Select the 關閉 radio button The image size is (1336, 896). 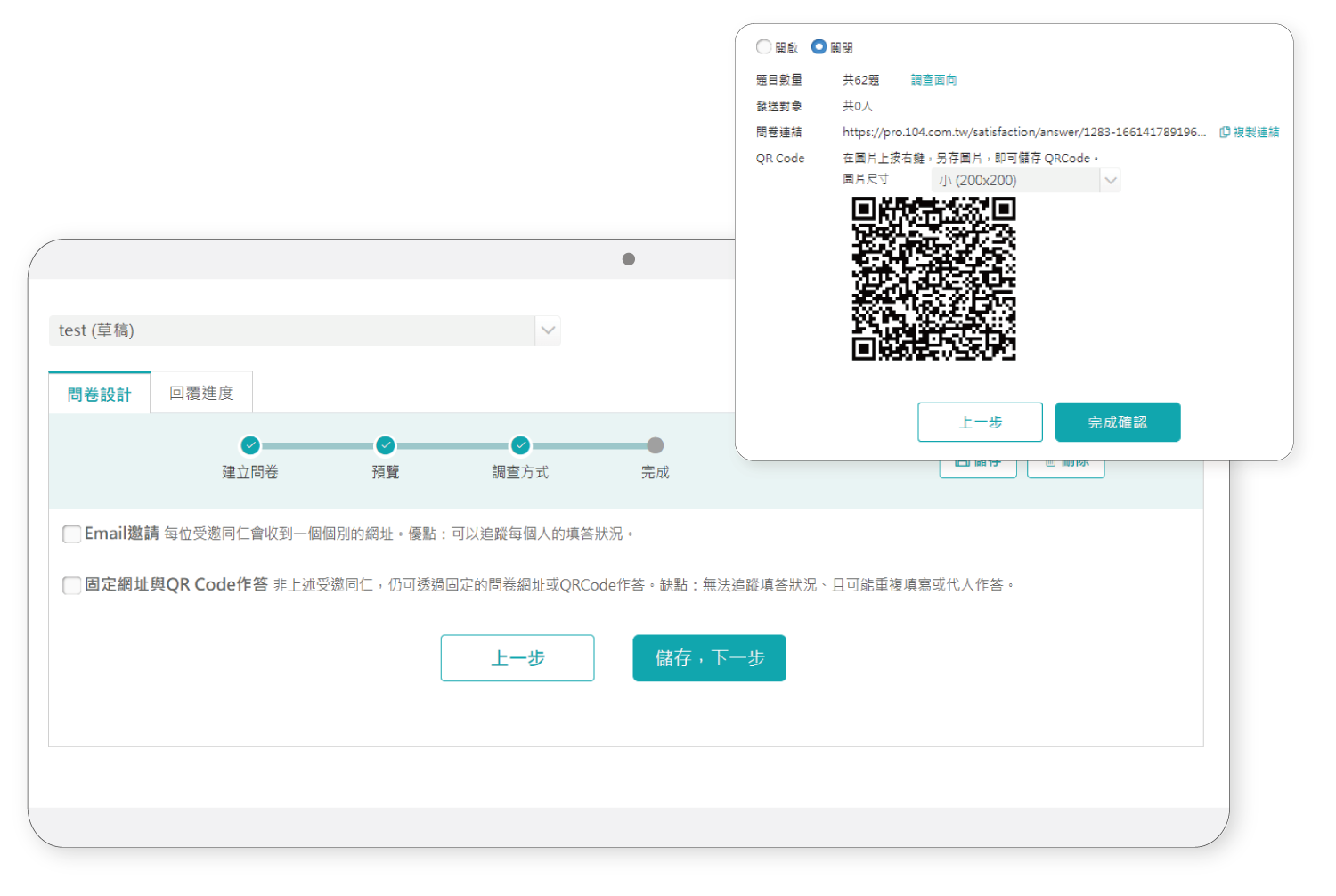819,47
